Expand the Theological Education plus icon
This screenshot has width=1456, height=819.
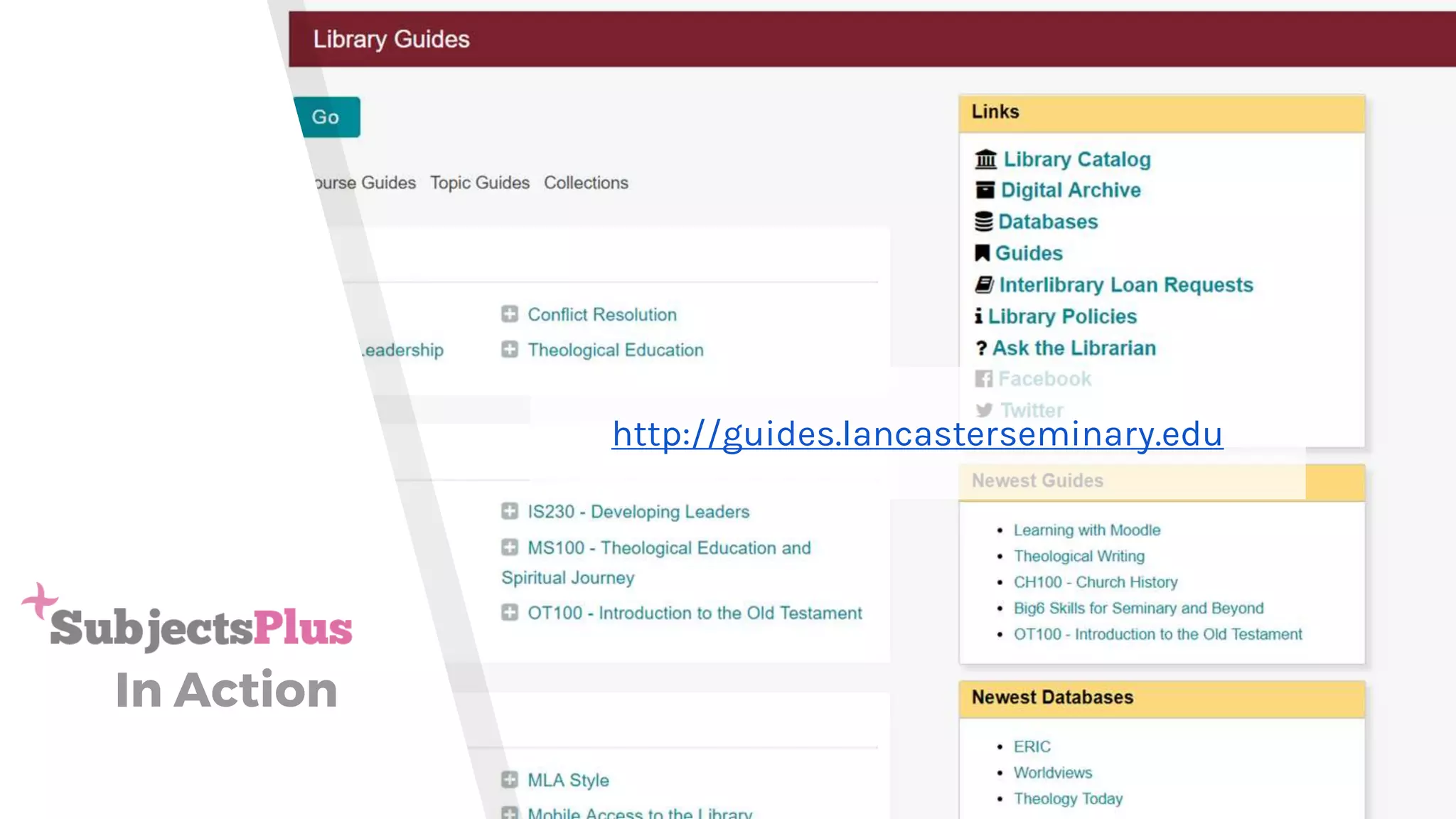(509, 350)
